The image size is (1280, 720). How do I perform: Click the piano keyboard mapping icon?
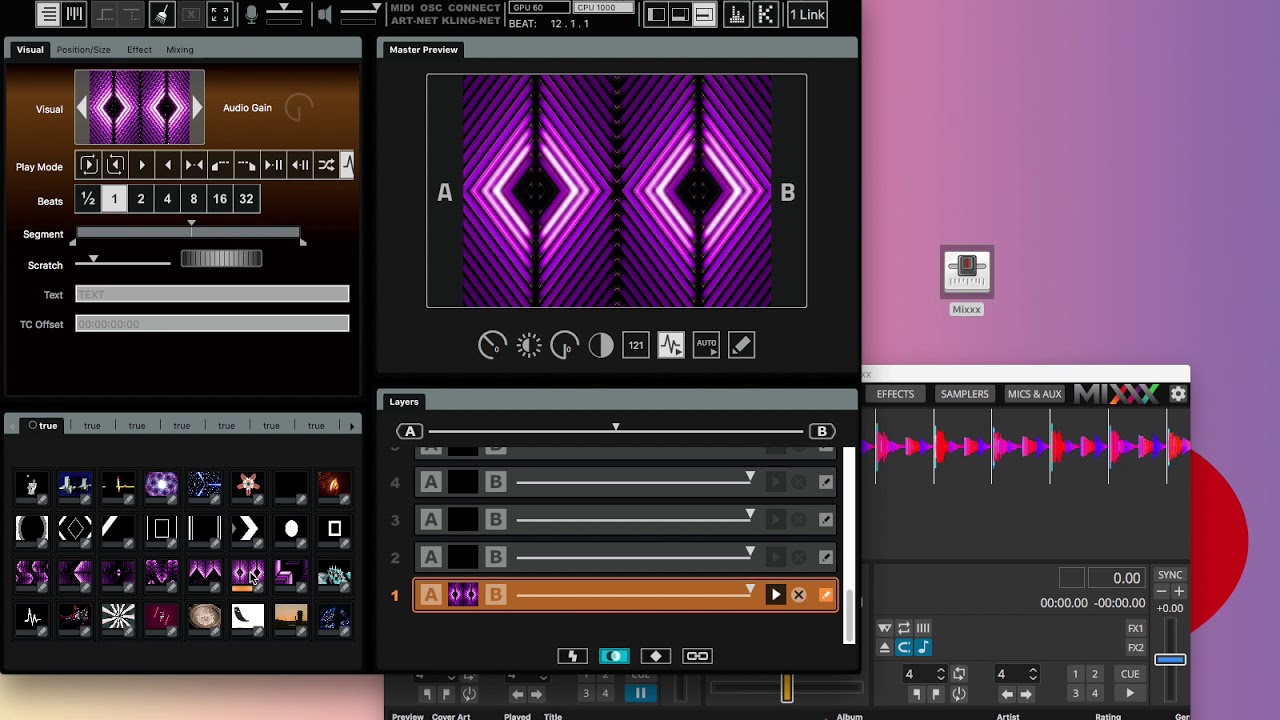[74, 14]
